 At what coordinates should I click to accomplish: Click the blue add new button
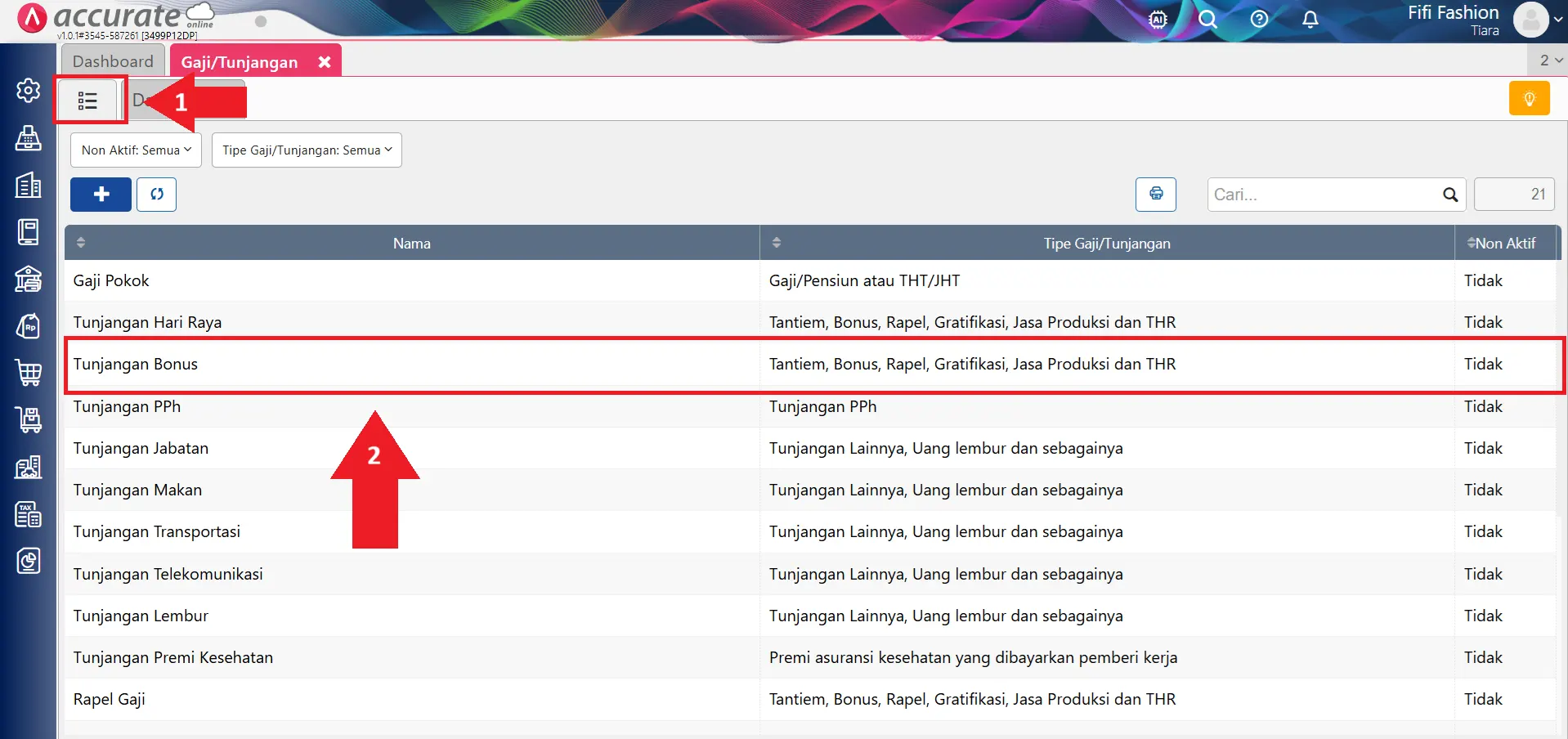click(x=101, y=195)
